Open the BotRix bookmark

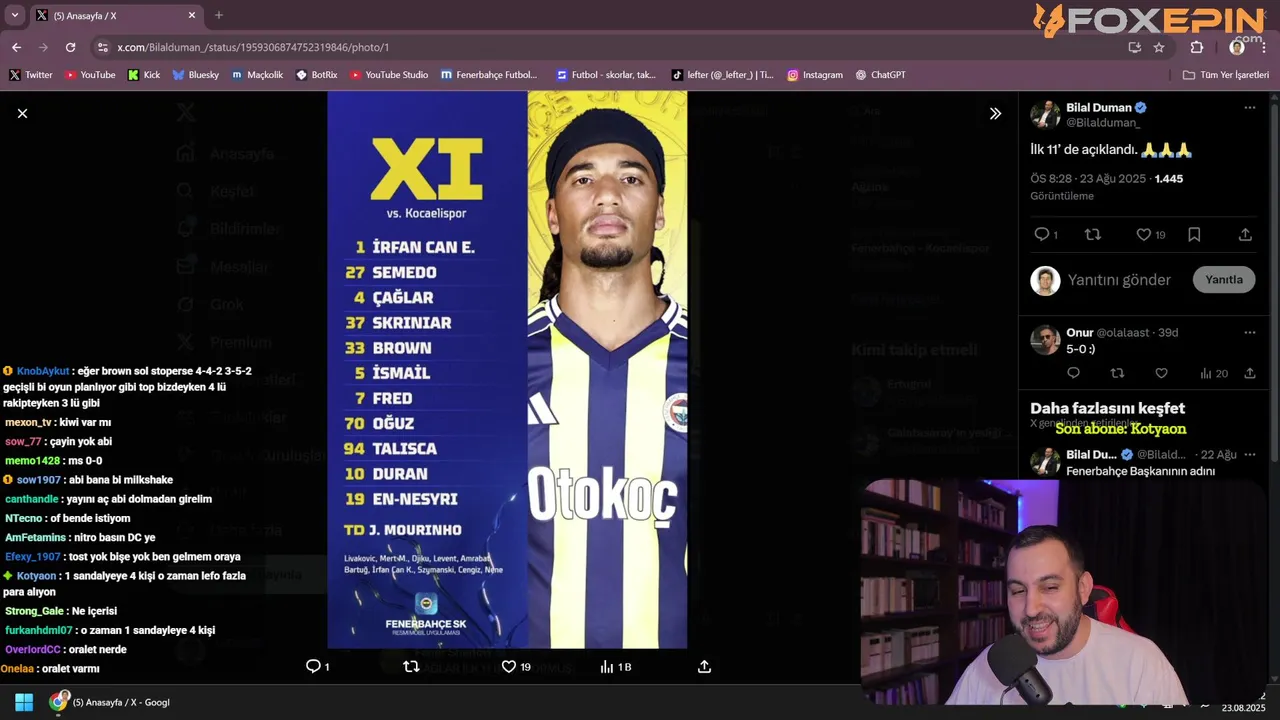[x=317, y=75]
